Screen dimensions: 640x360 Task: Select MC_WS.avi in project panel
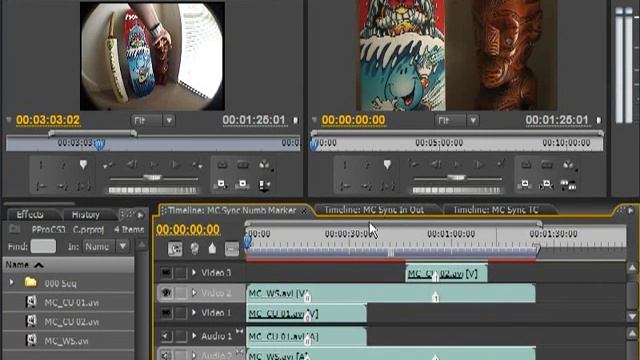point(66,340)
